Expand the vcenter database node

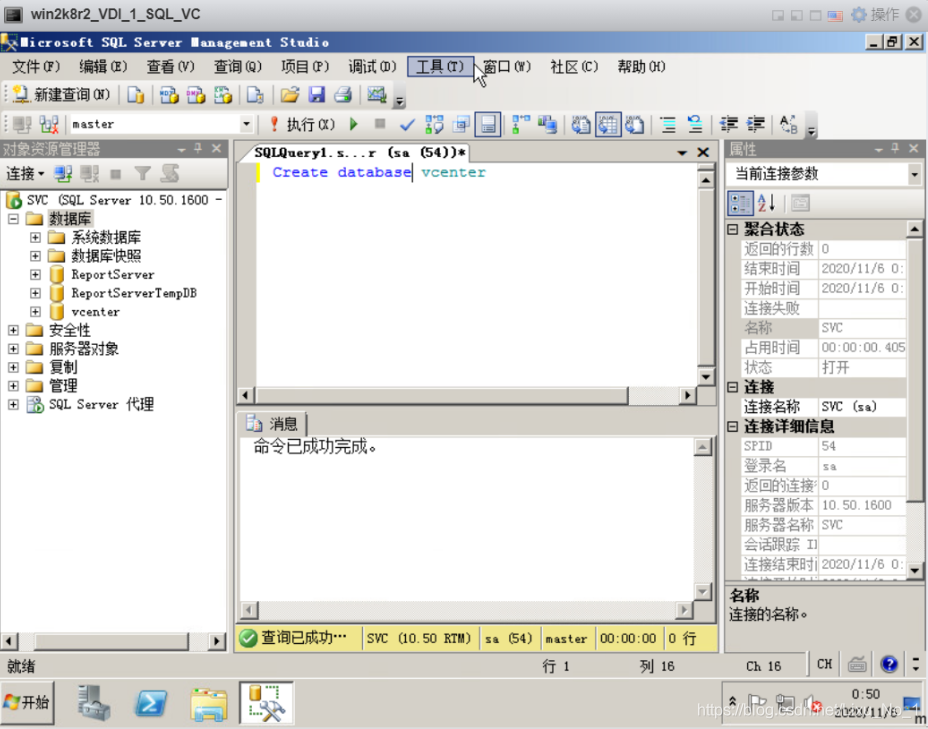(35, 312)
